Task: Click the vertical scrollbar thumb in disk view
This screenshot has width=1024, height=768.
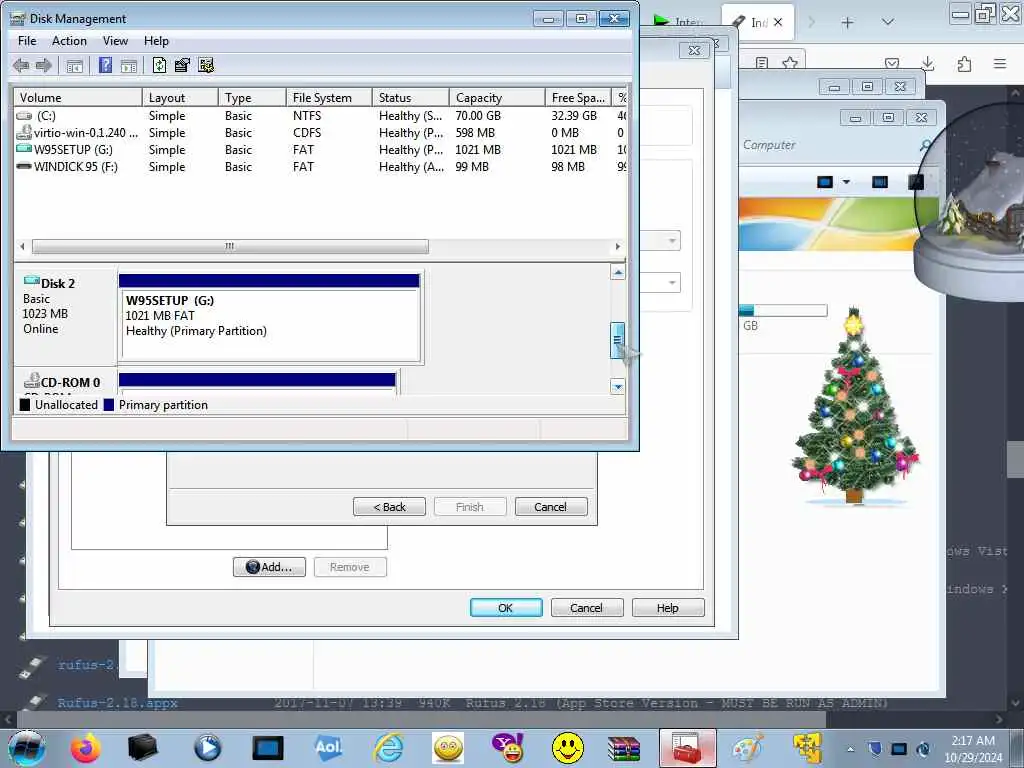Action: (618, 340)
